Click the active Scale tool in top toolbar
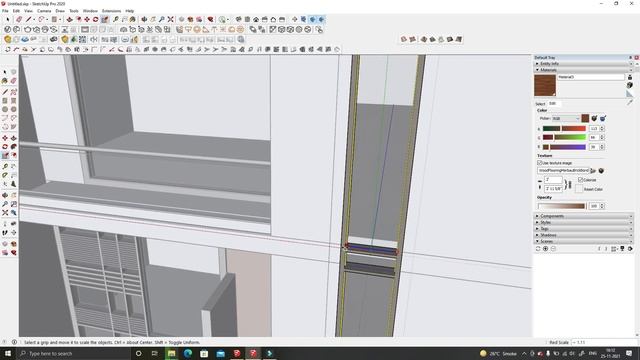This screenshot has height=360, width=640. (104, 19)
